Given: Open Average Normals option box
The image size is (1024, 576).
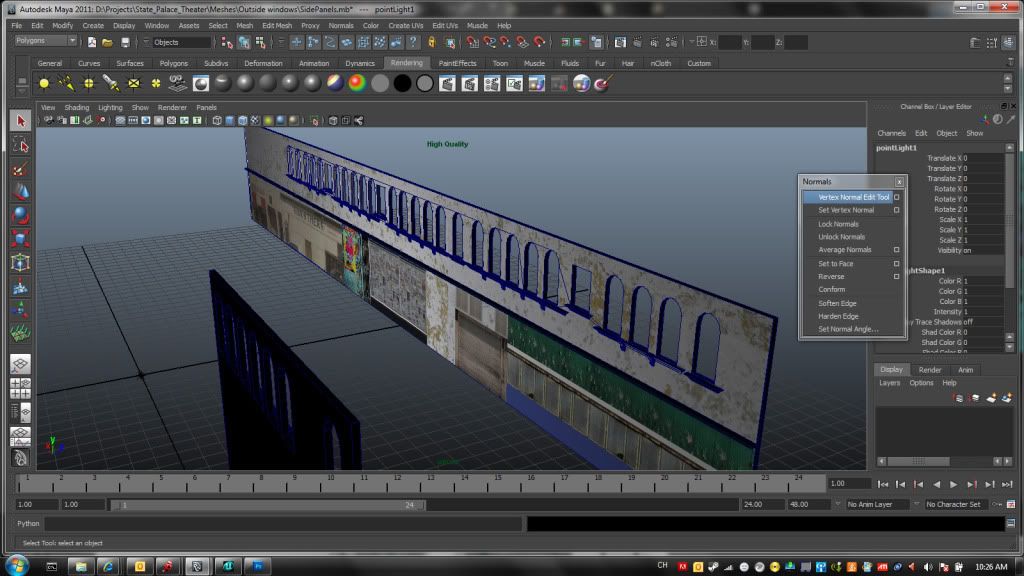Looking at the screenshot, I should (896, 250).
